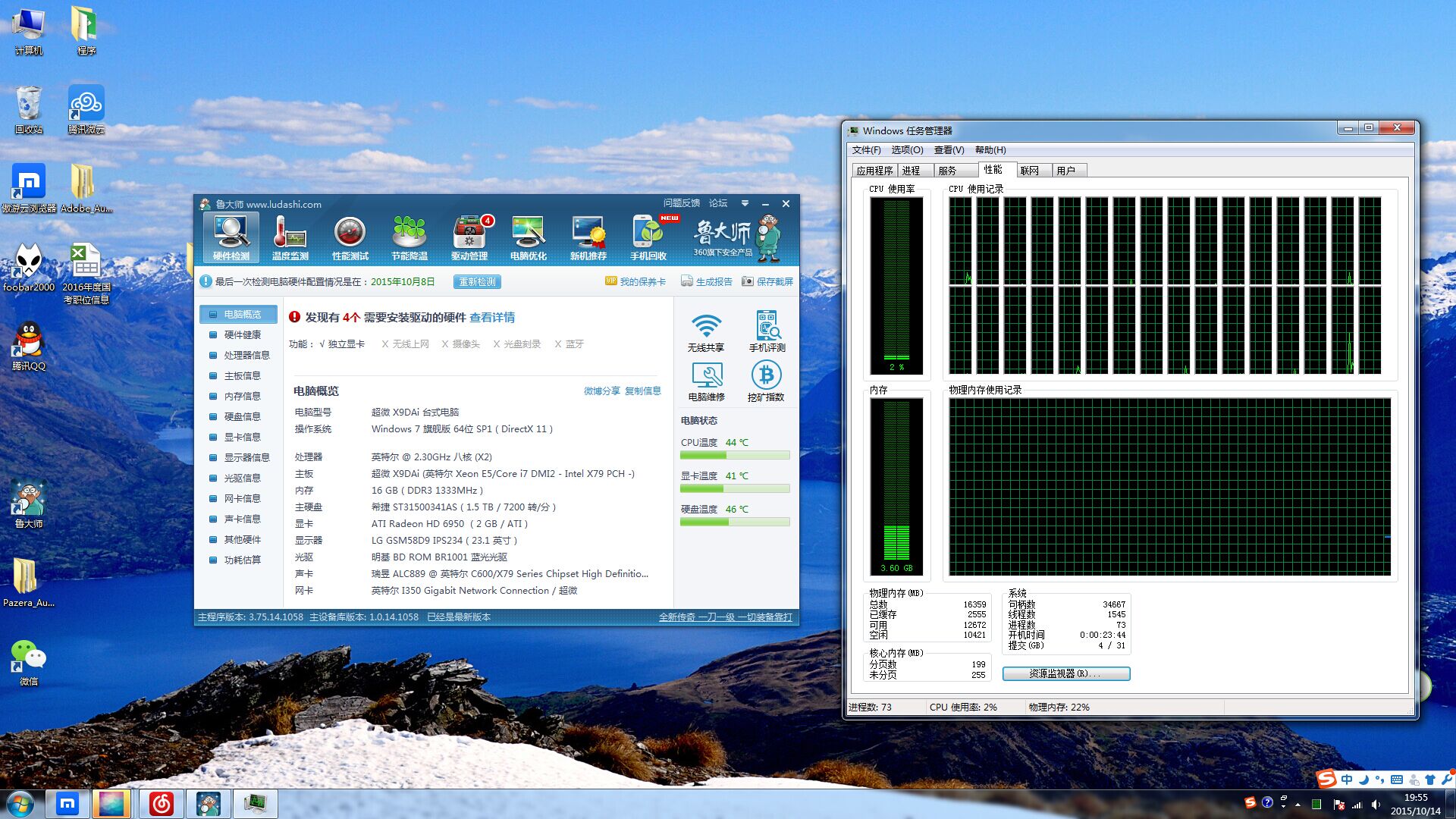Screen dimensions: 1456x819
Task: Click 硬盘温度 temperature bar
Action: (735, 522)
